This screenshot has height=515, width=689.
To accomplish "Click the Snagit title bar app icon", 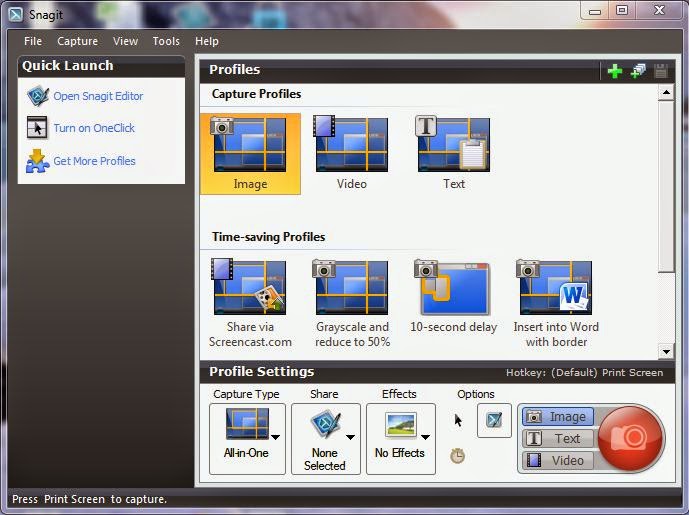I will tap(16, 15).
